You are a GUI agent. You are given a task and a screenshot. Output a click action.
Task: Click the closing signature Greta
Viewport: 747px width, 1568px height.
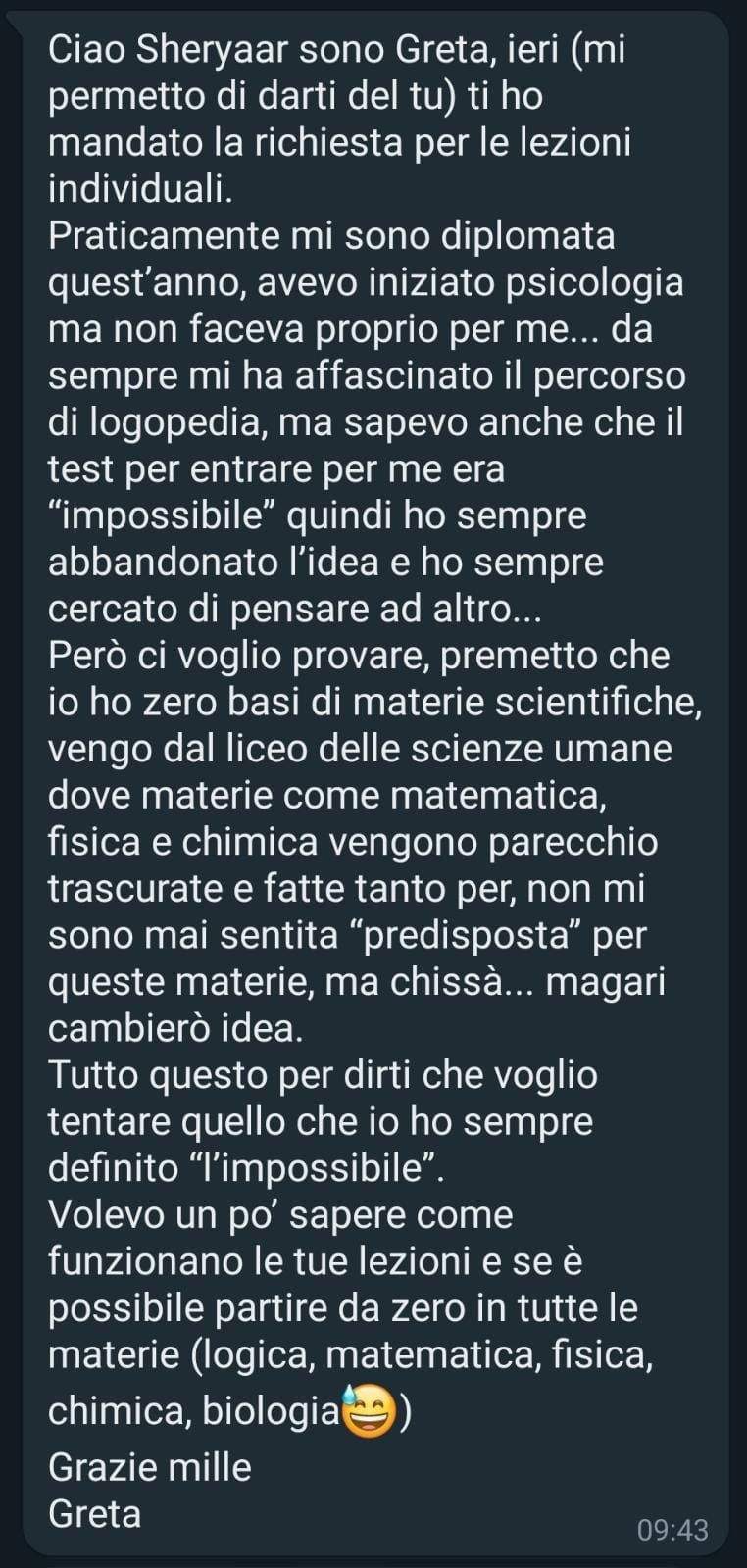[x=95, y=1513]
